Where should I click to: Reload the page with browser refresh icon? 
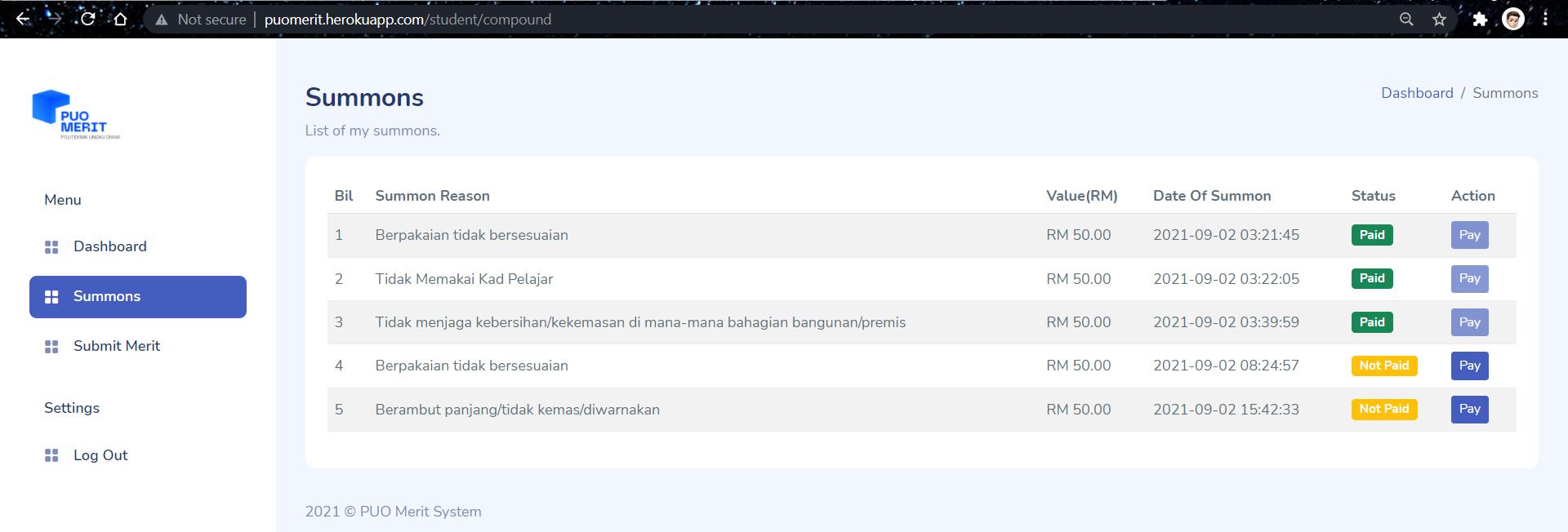click(87, 19)
